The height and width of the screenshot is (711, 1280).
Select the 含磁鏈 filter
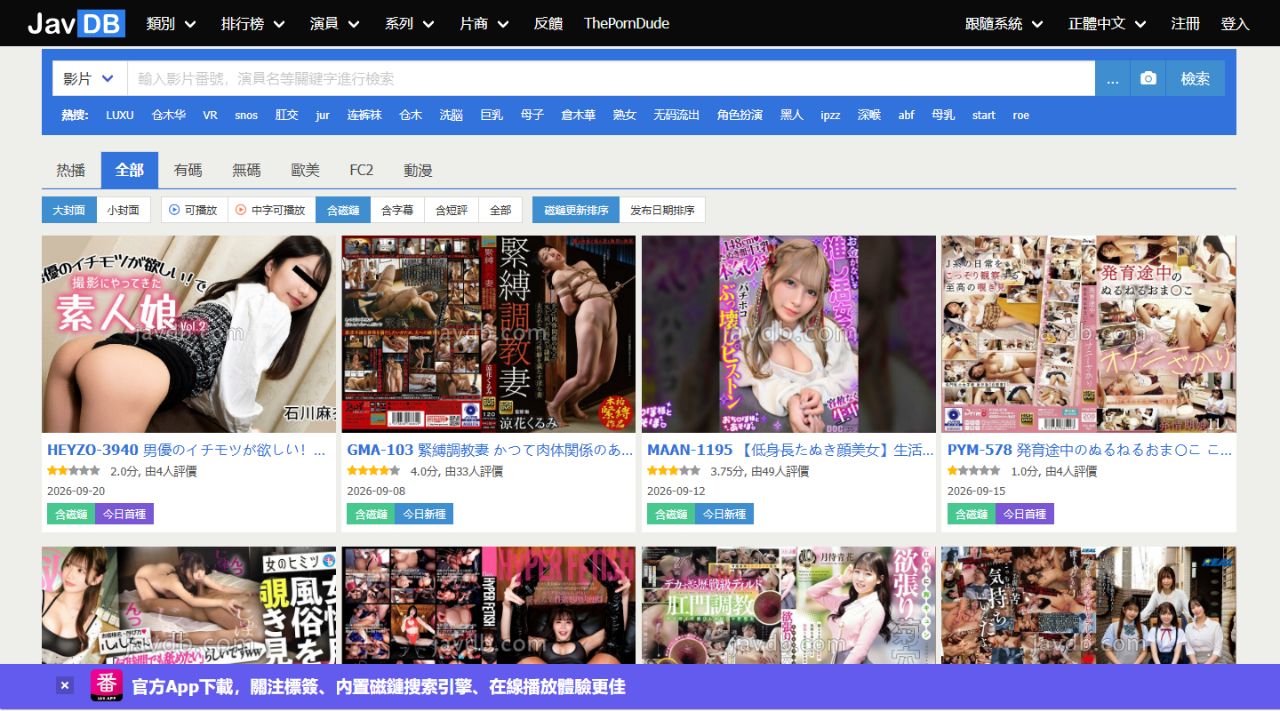tap(343, 210)
